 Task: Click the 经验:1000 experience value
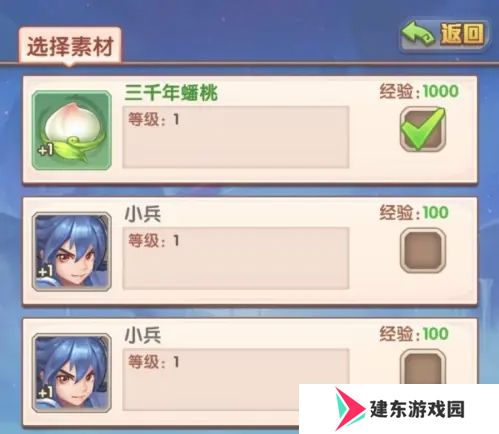click(x=419, y=91)
